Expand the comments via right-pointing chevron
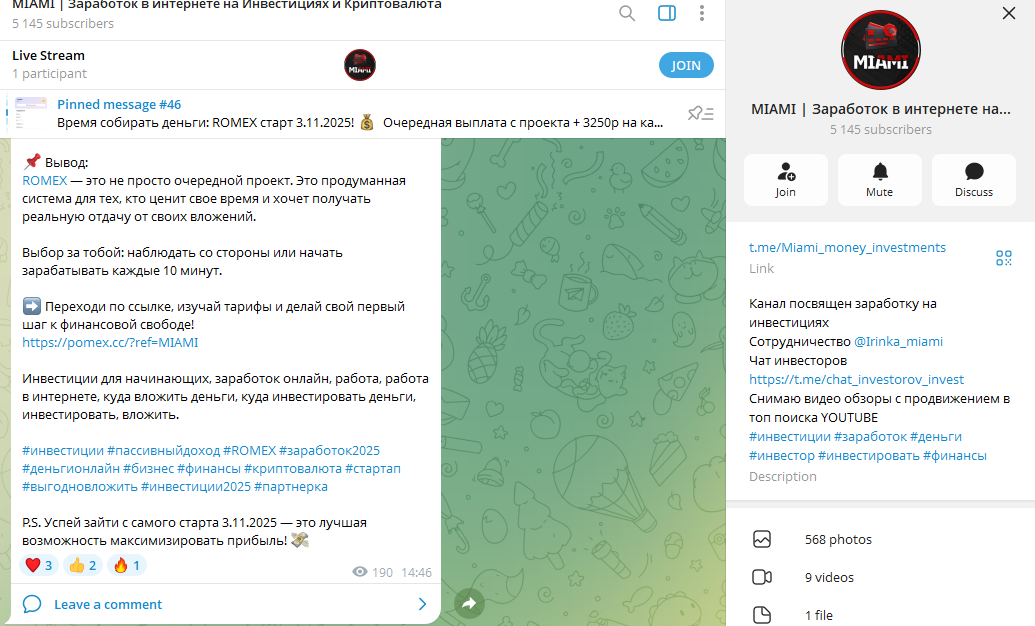The image size is (1035, 626). pos(421,604)
